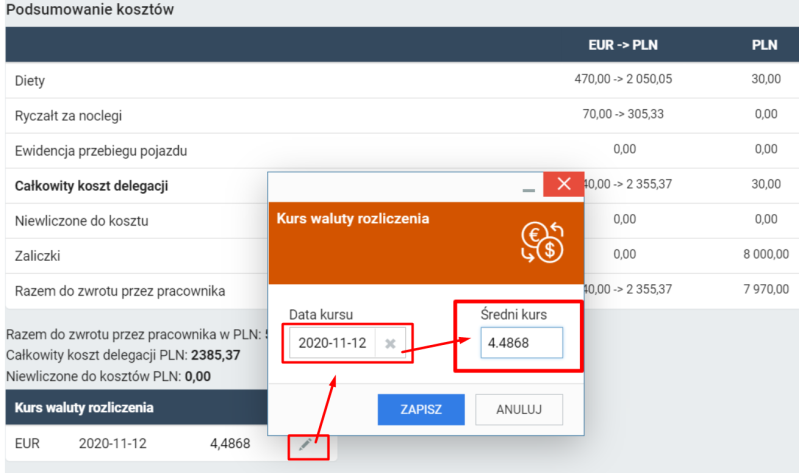This screenshot has width=799, height=473.
Task: Click the Diety PLN value 30,00
Action: point(766,79)
